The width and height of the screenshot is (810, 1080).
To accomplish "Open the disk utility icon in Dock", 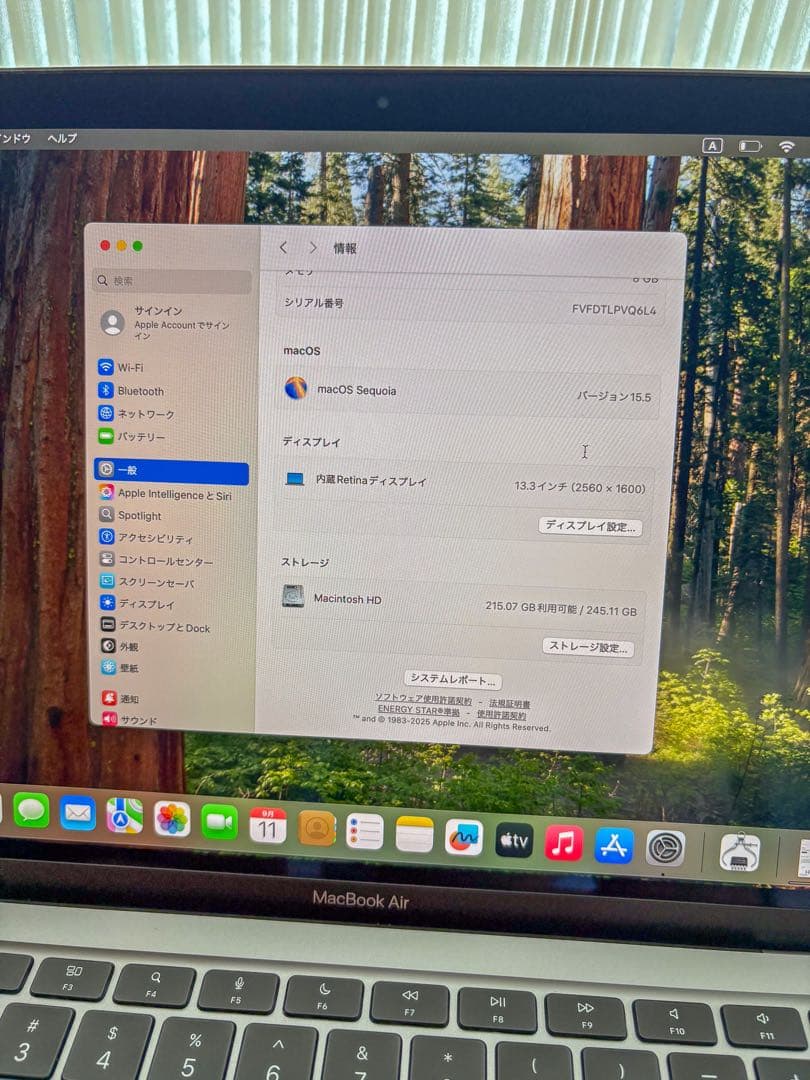I will point(740,852).
